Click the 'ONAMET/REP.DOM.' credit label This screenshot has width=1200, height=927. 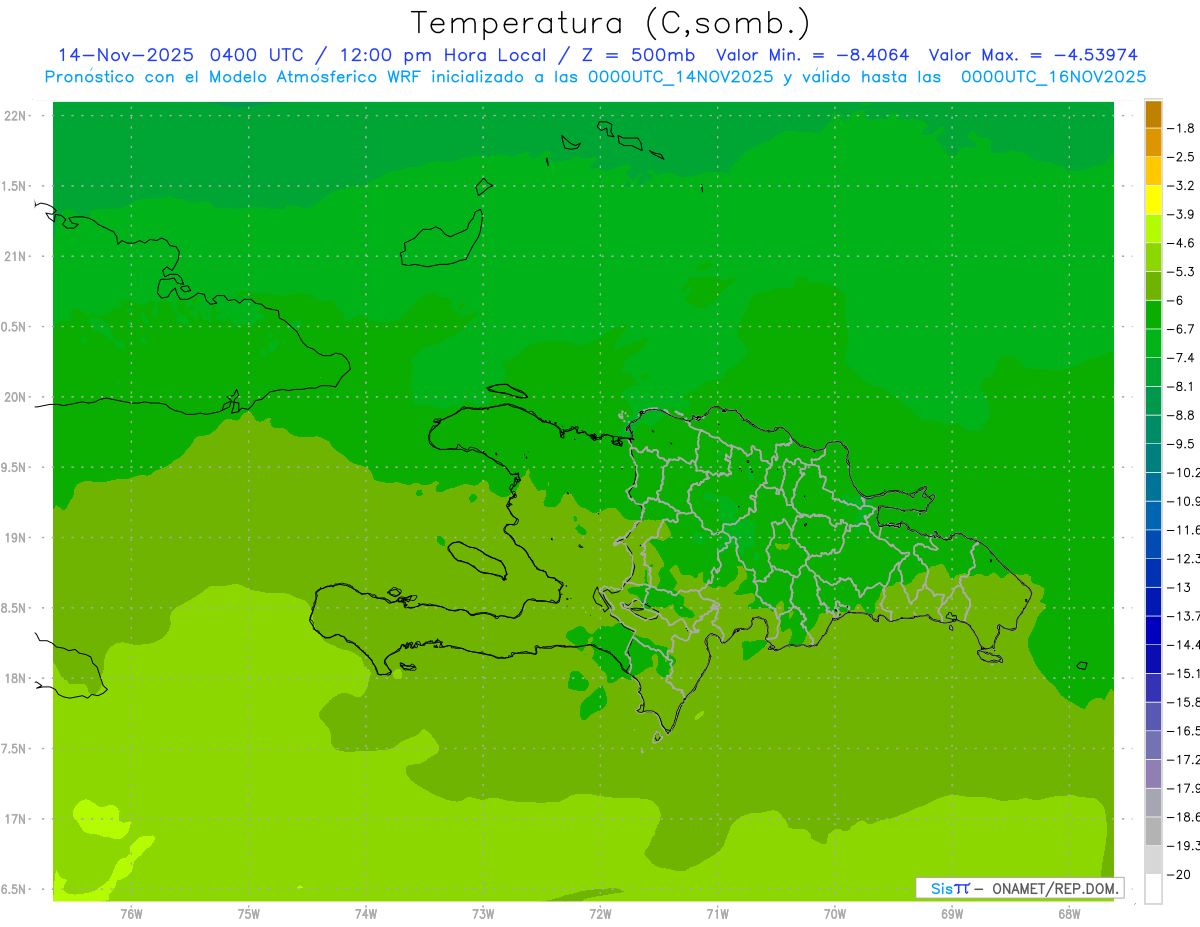[1054, 888]
